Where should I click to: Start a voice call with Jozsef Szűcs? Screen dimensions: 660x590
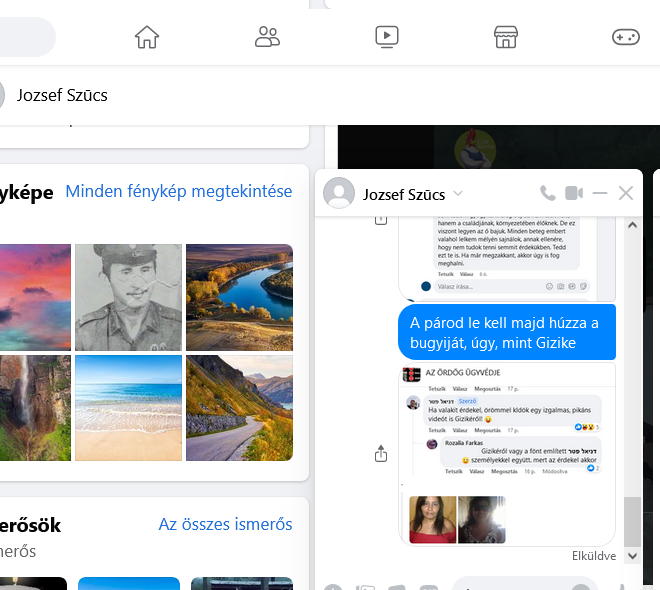point(548,193)
